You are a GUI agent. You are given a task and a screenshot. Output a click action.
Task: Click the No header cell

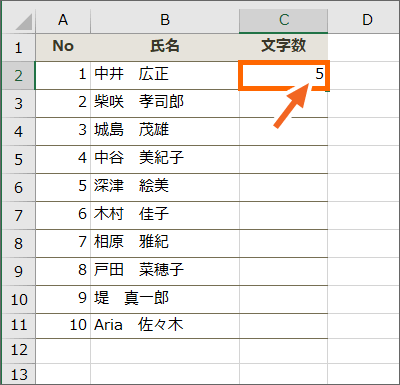click(63, 46)
